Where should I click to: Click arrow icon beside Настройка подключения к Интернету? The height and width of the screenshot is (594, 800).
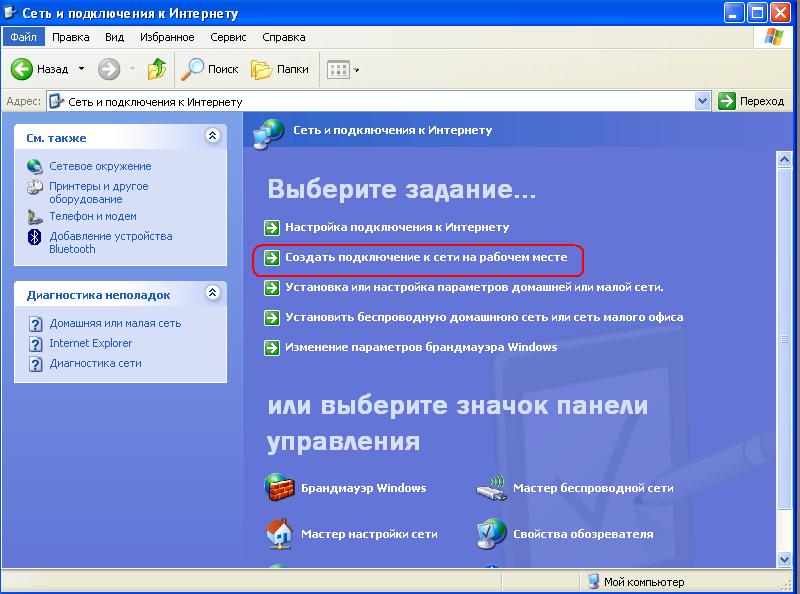pos(272,228)
